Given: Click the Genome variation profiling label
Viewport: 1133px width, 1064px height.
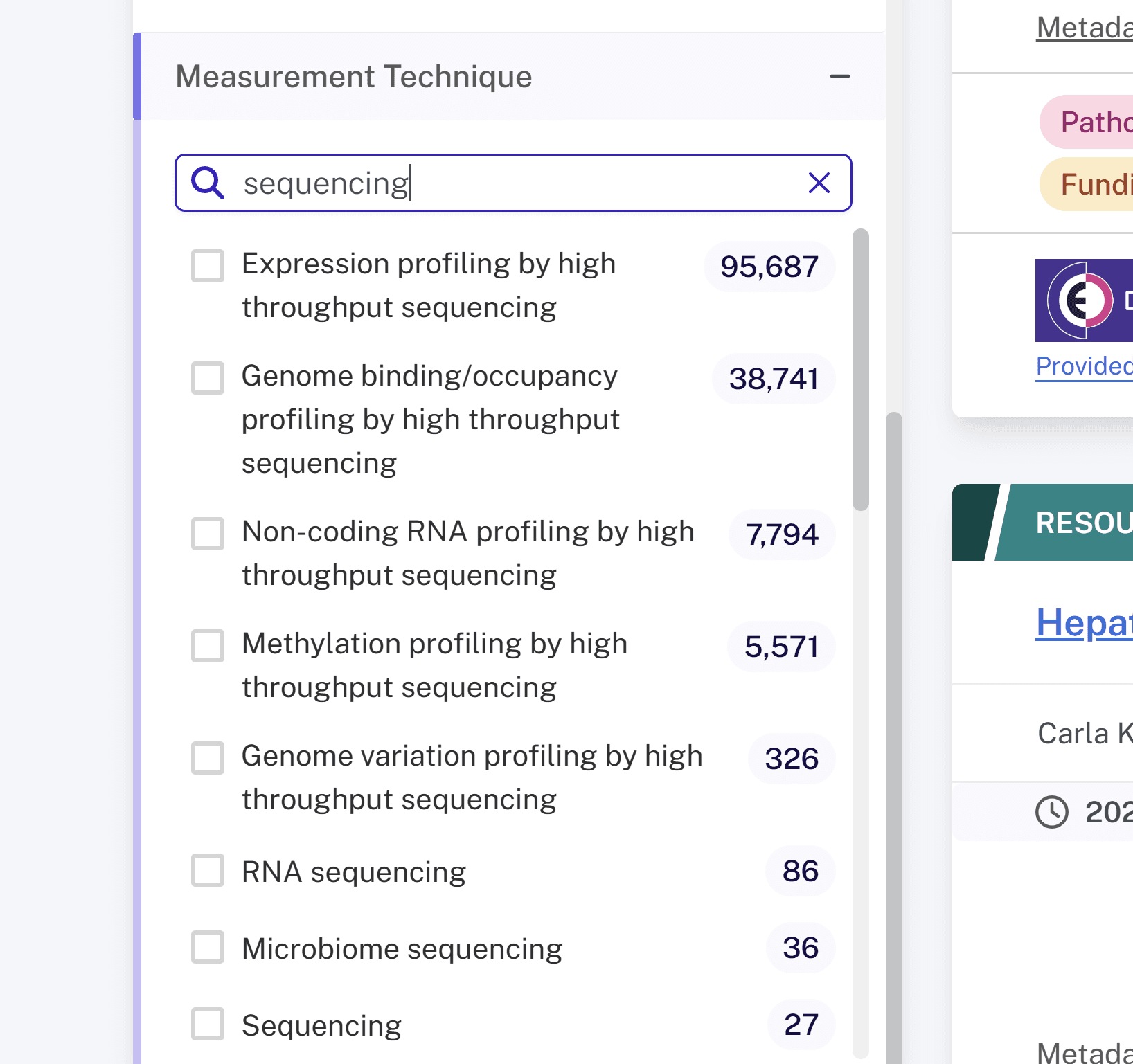Looking at the screenshot, I should coord(472,777).
